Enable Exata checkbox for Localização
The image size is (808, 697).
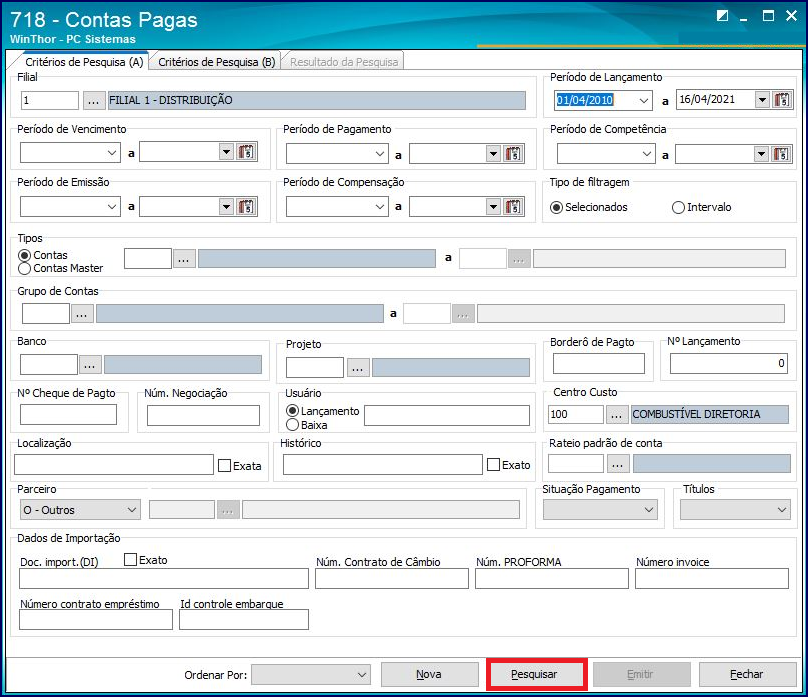click(224, 466)
